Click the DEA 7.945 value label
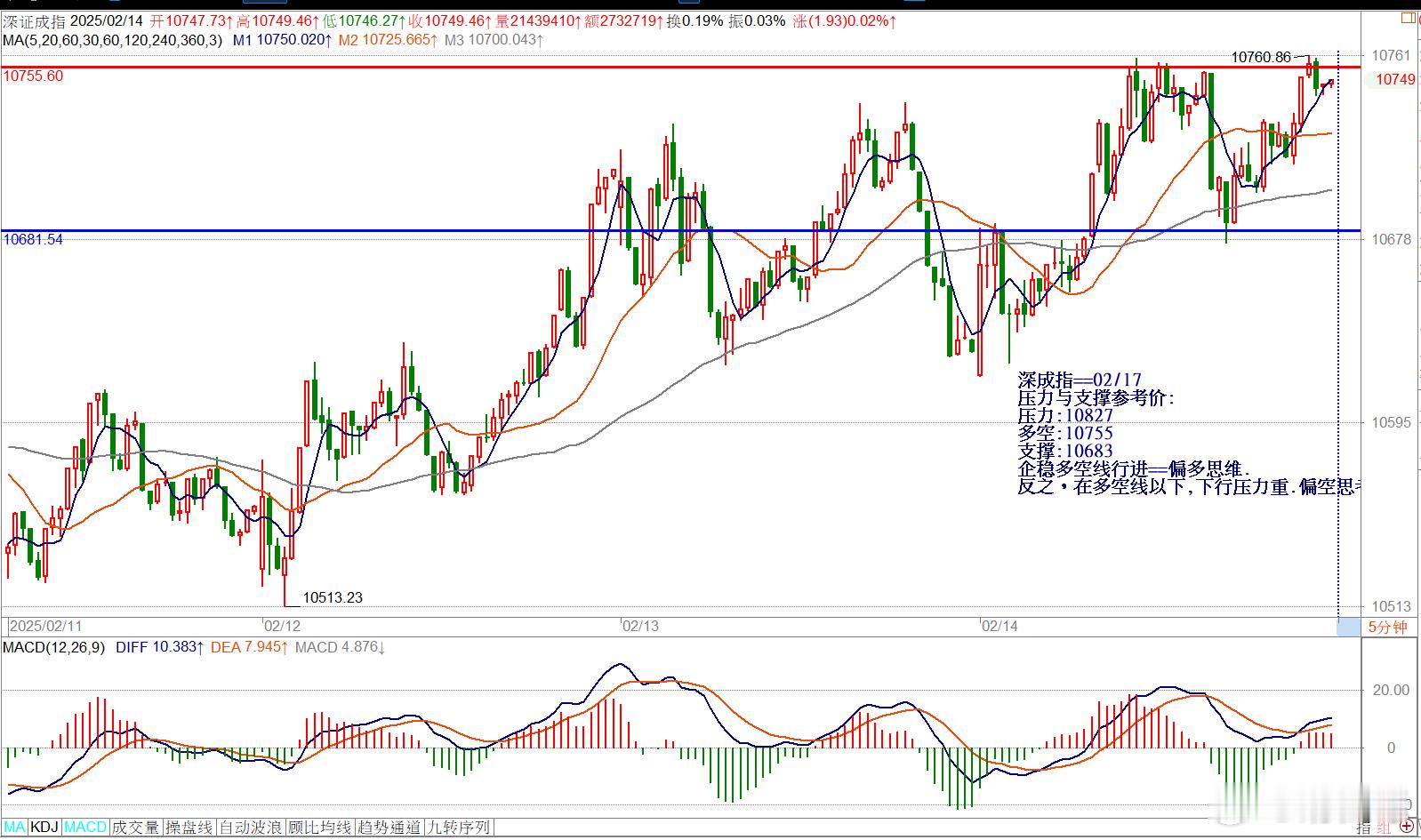 click(251, 647)
